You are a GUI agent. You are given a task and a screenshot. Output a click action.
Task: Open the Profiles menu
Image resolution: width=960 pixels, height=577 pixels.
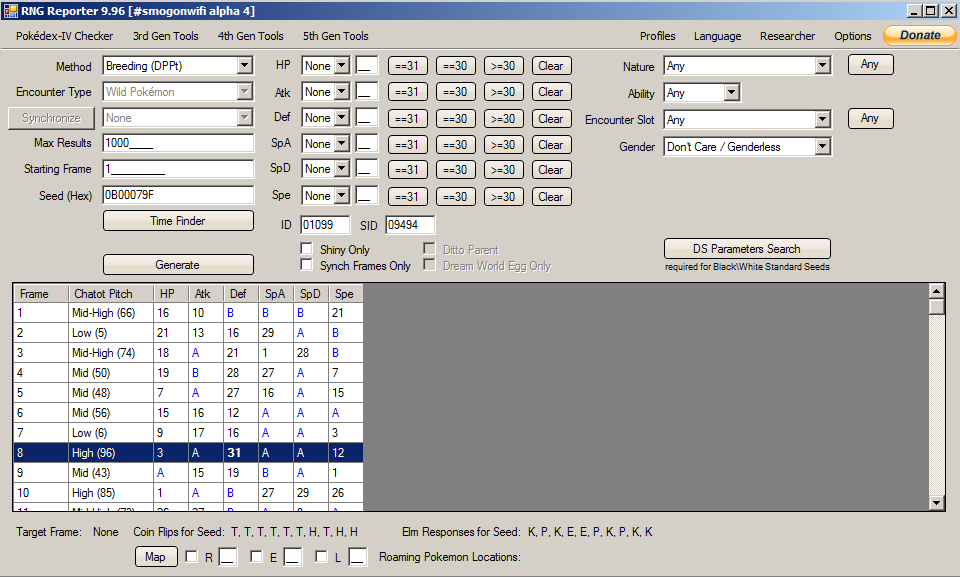[x=658, y=36]
